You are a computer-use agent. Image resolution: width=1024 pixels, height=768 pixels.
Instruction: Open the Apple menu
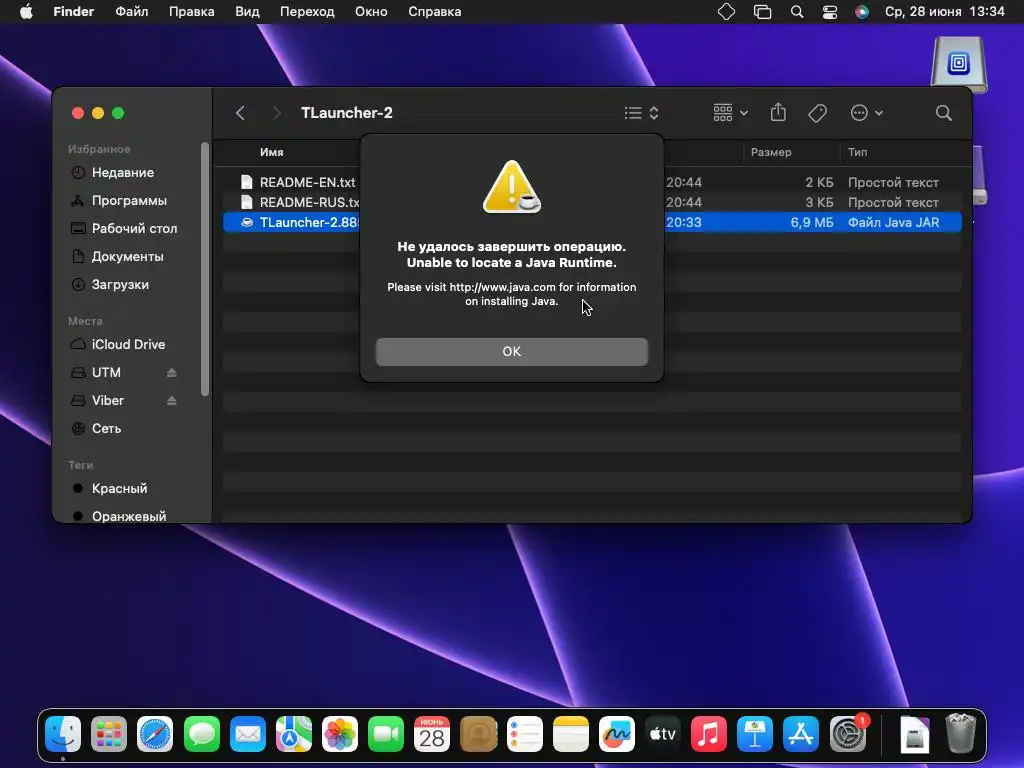tap(26, 12)
